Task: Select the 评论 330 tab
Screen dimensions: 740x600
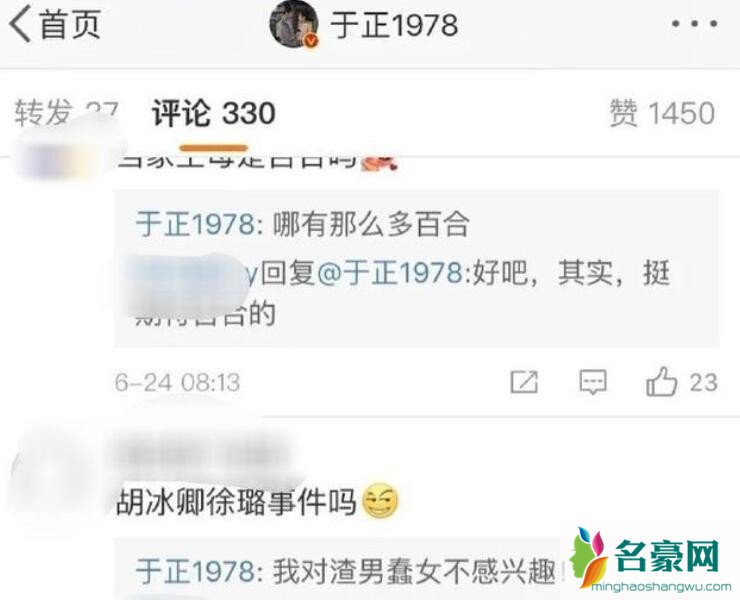Action: coord(213,114)
